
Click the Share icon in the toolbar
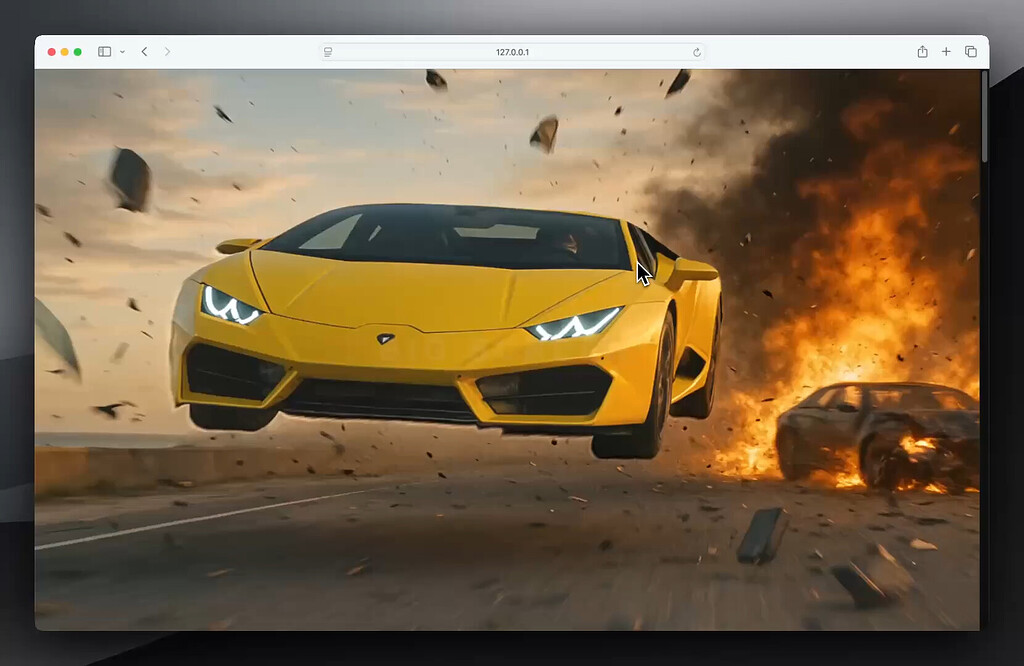920,51
